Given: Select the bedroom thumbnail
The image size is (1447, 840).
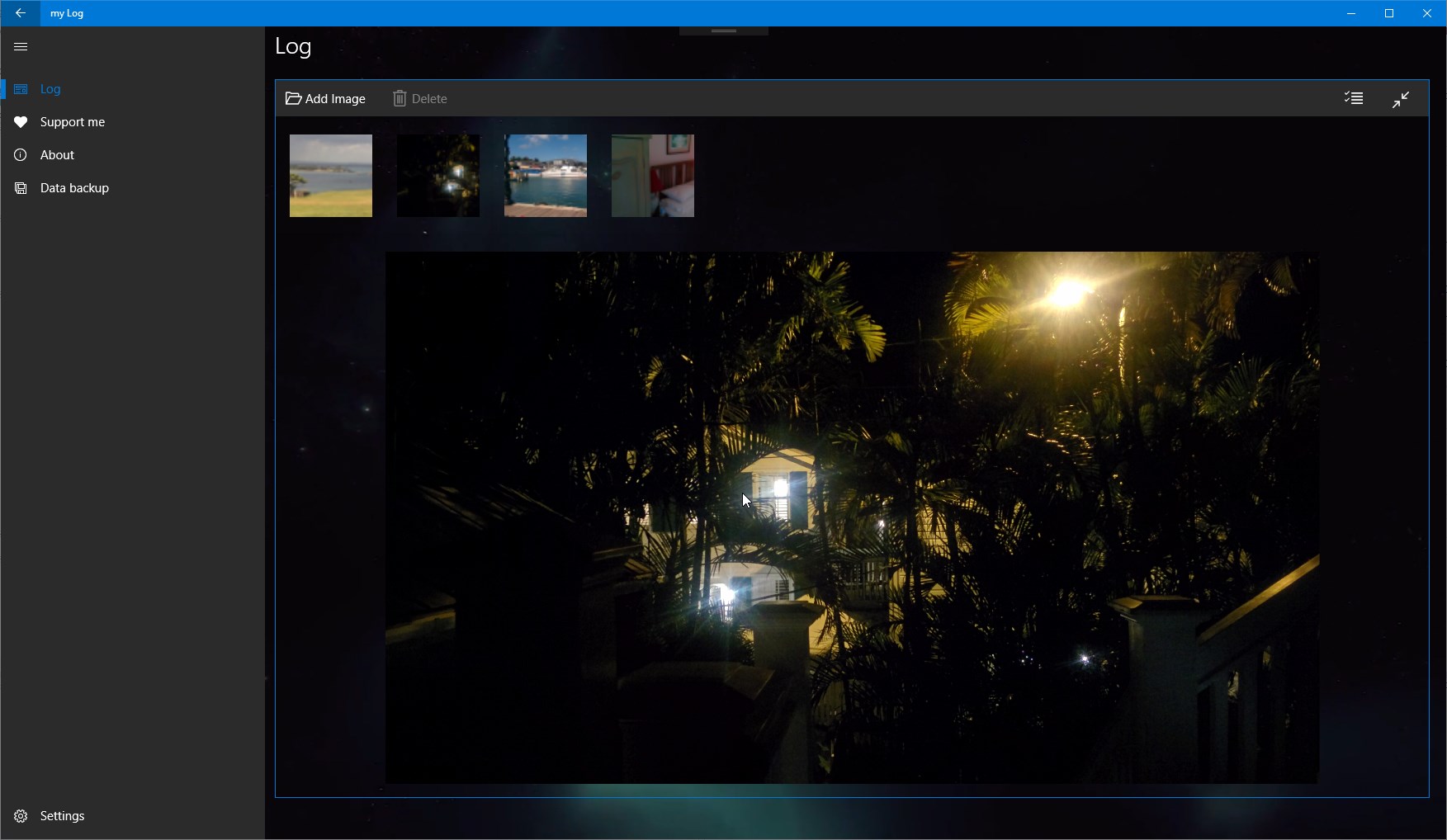Looking at the screenshot, I should point(653,176).
